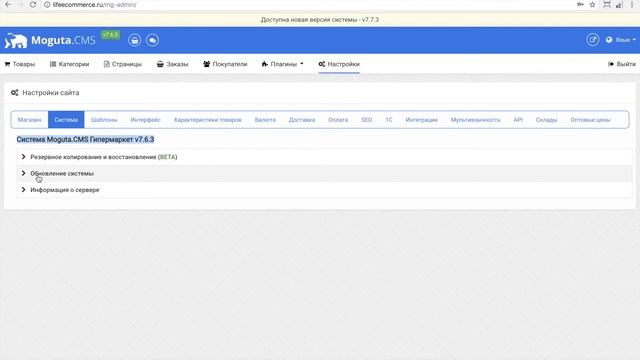Switch to the Шаблоны tab
The width and height of the screenshot is (640, 360).
click(x=104, y=120)
